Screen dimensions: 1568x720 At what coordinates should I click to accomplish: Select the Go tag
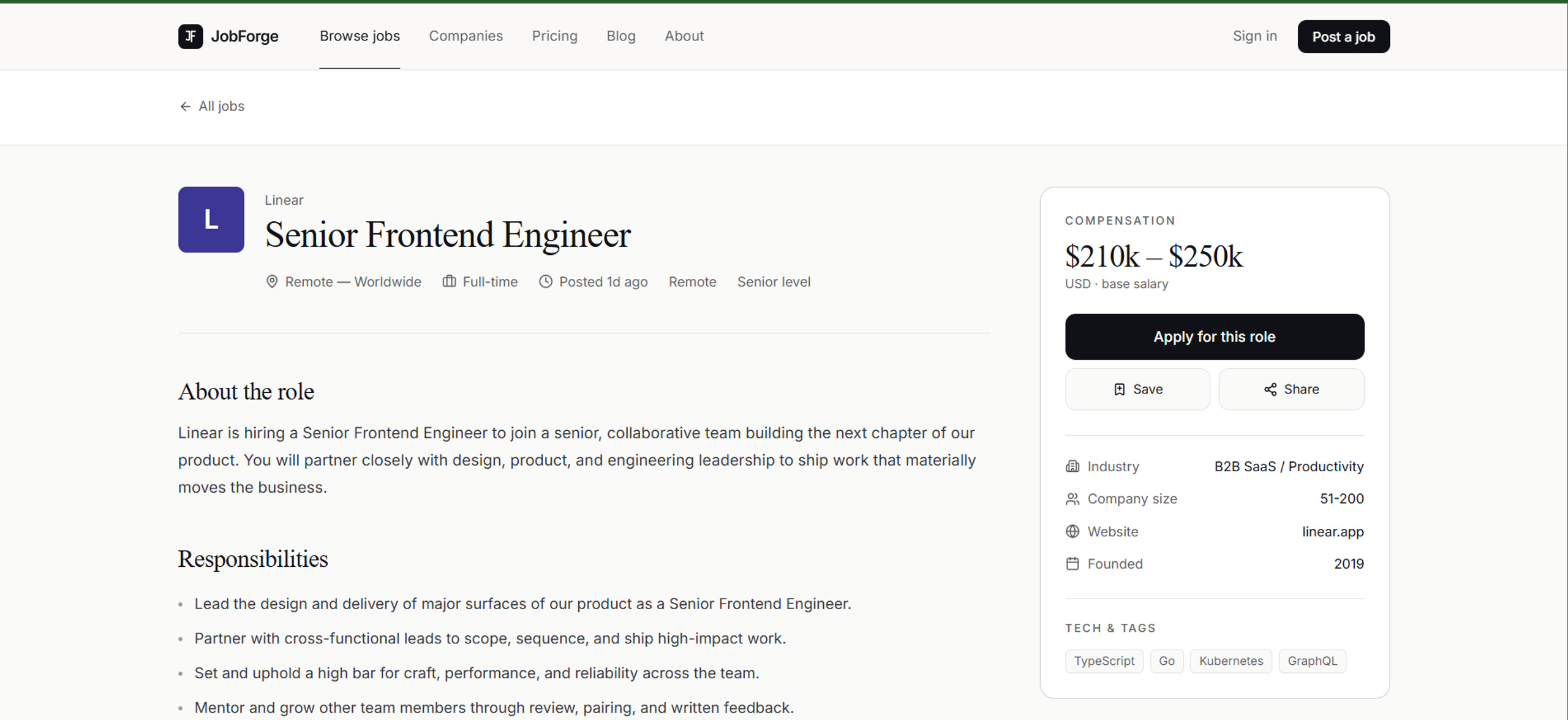coord(1167,661)
